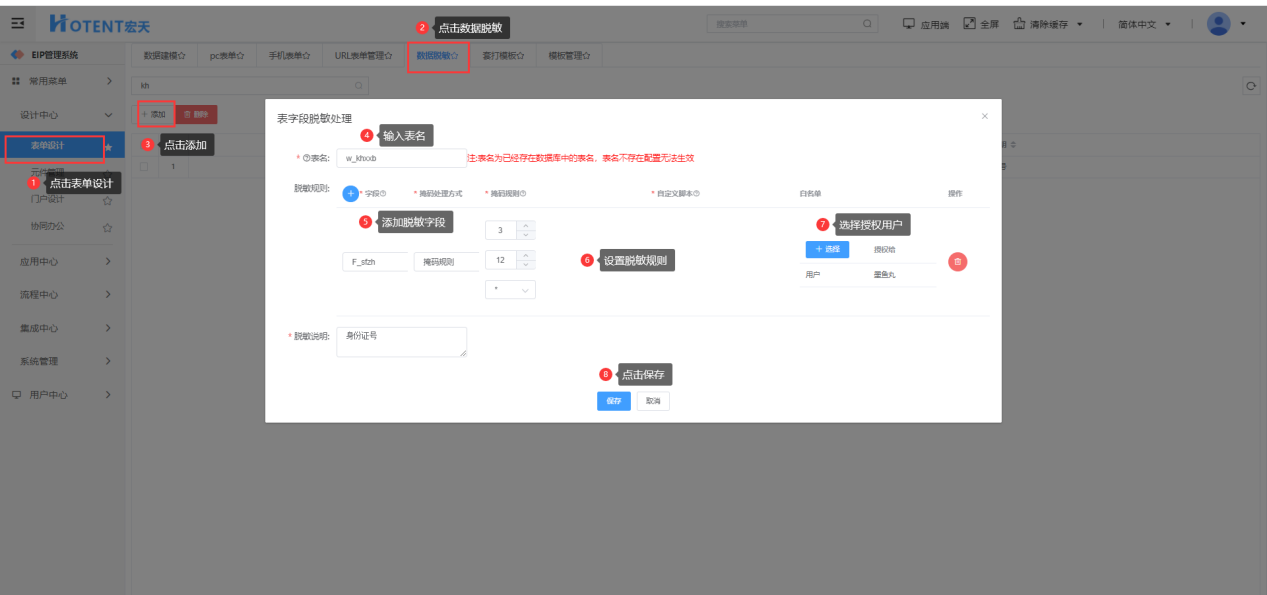Open 协同办公 in the sidebar
Viewport: 1267px width, 595px height.
47,227
